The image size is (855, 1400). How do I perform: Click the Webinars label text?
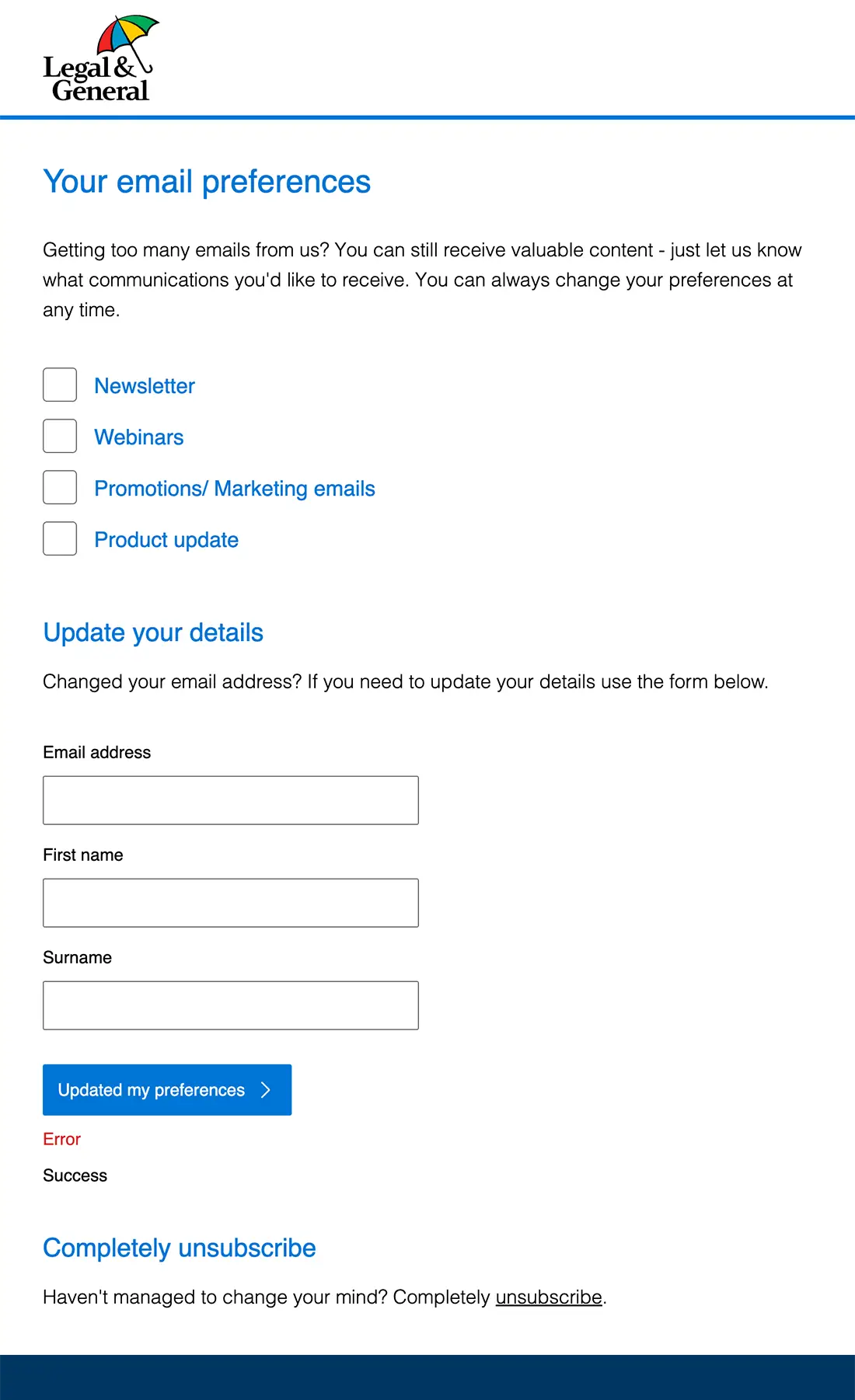[139, 437]
